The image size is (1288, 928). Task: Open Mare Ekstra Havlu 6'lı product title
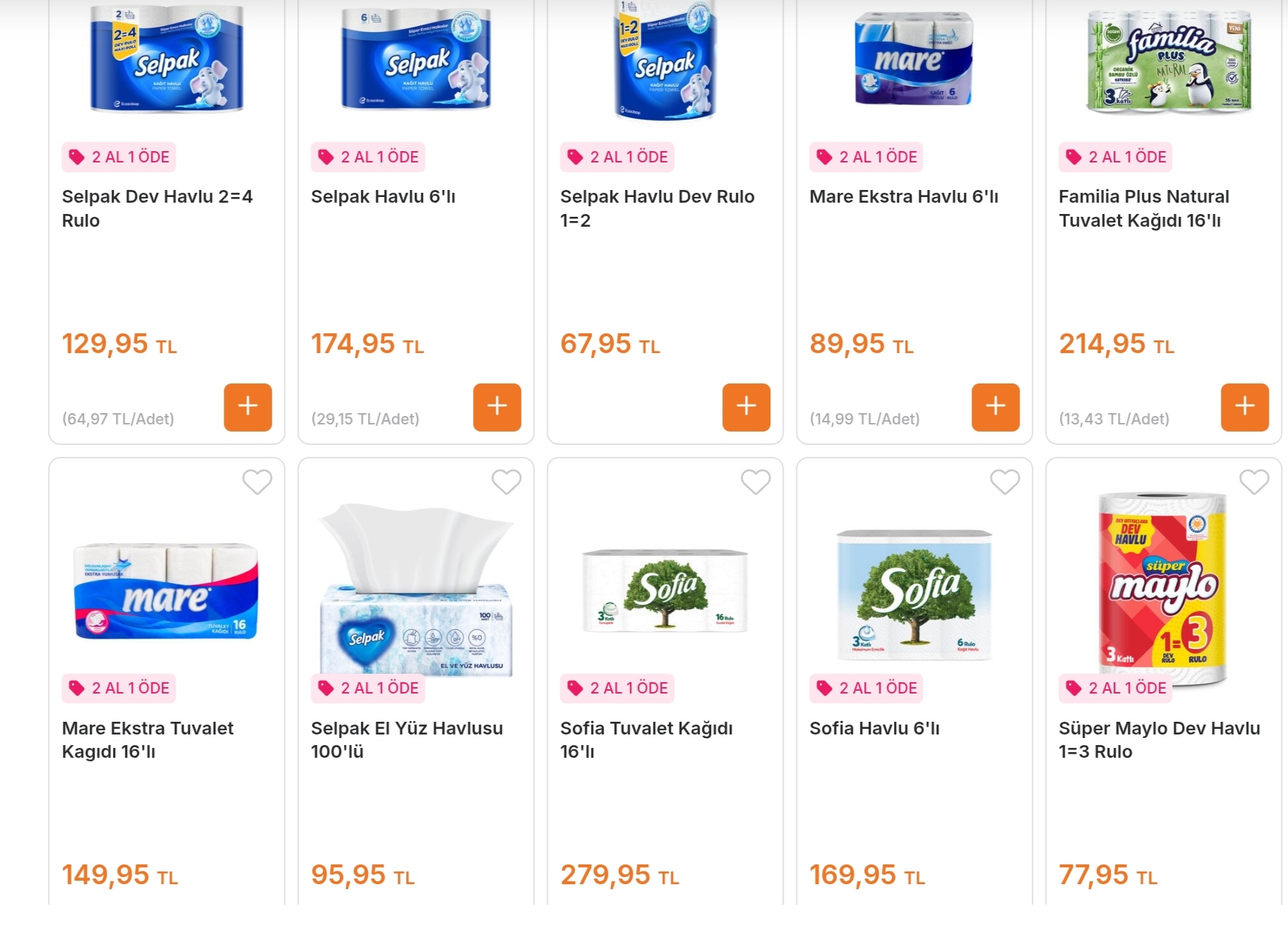903,197
